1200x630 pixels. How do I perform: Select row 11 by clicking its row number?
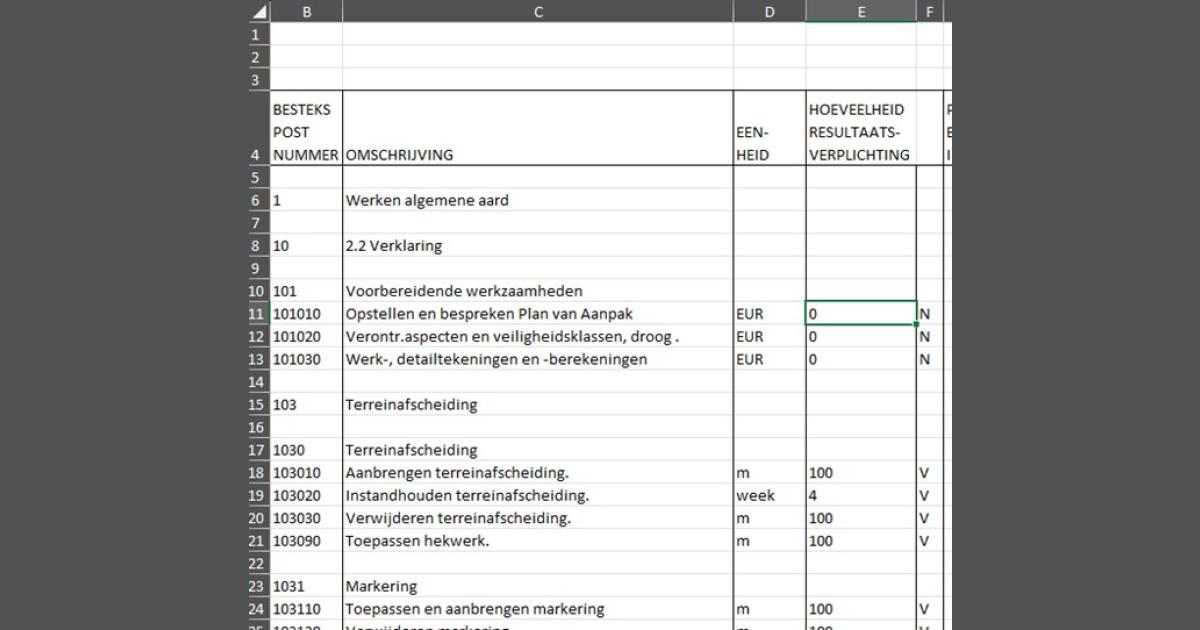tap(254, 313)
